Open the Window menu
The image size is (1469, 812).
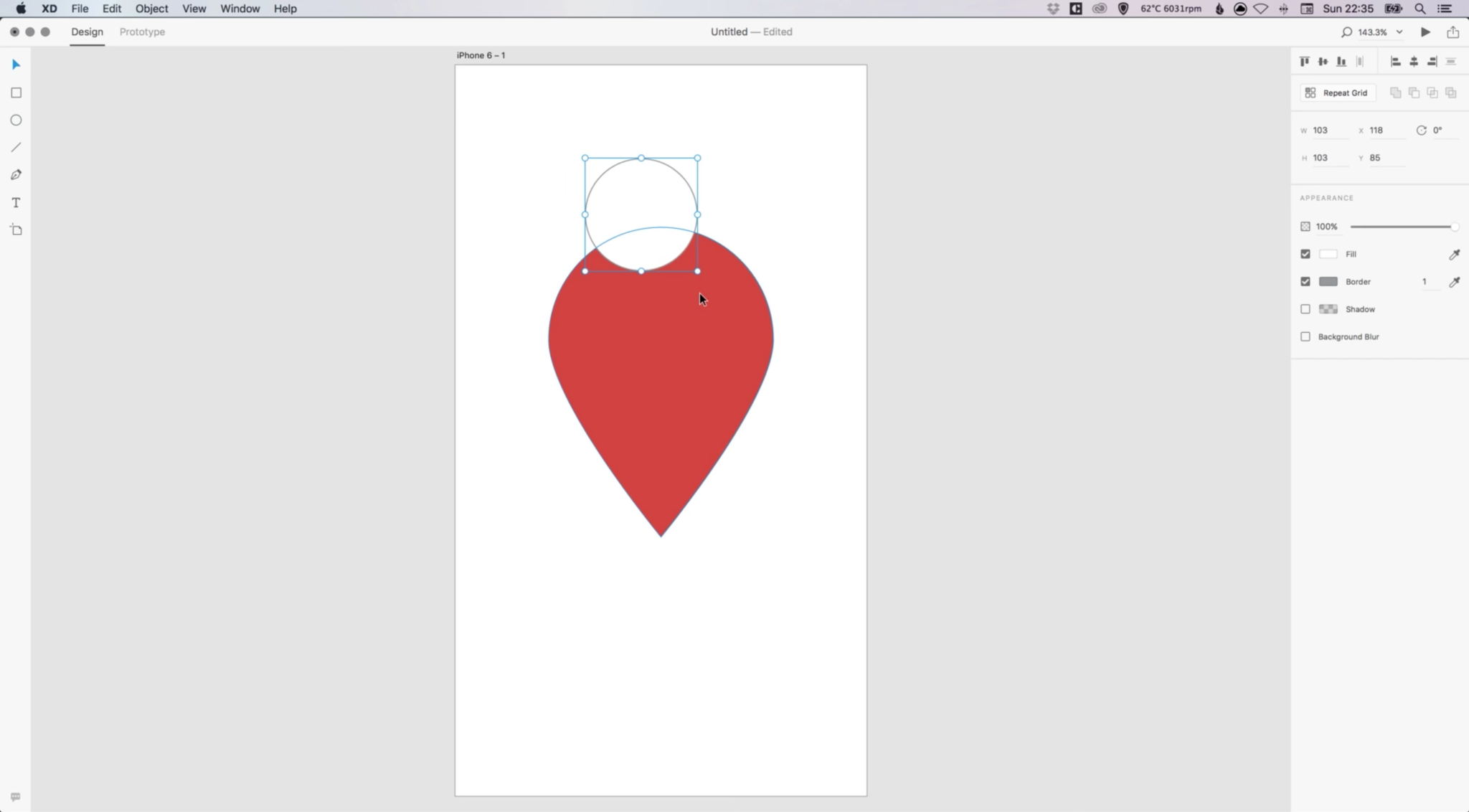(240, 9)
